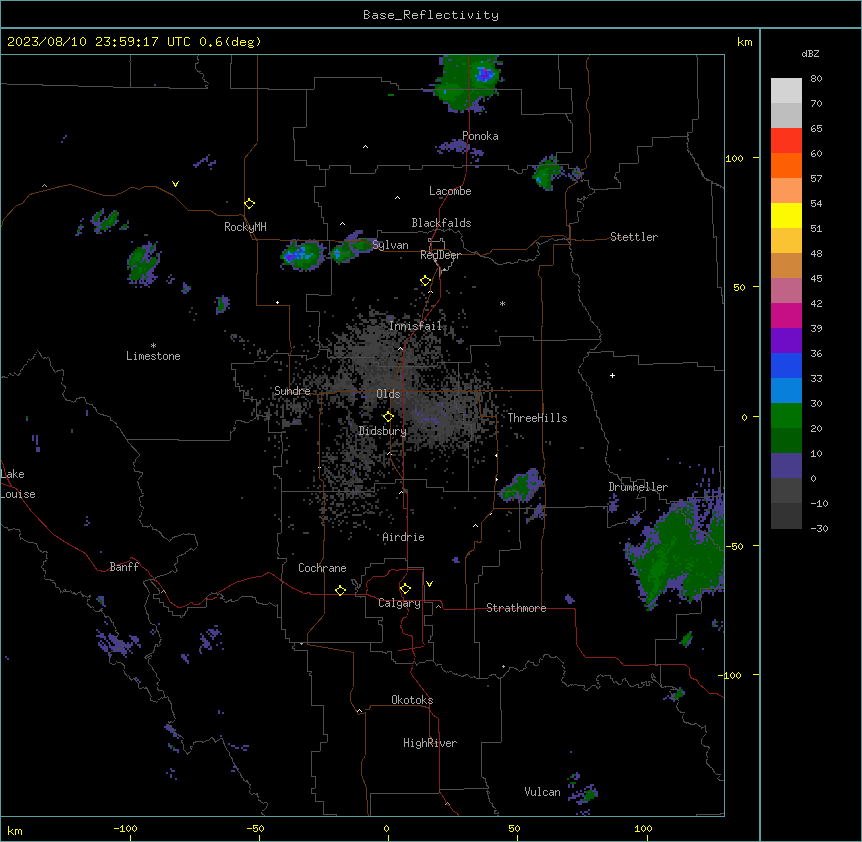Click the 100 tick on the right axis
Image resolution: width=862 pixels, height=842 pixels.
point(734,158)
